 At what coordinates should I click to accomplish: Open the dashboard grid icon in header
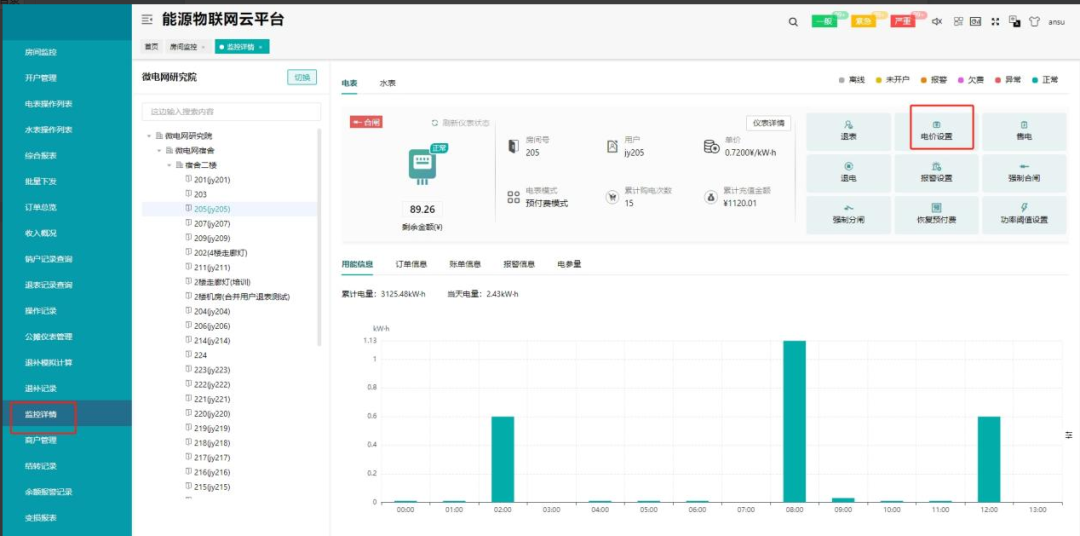click(x=958, y=21)
